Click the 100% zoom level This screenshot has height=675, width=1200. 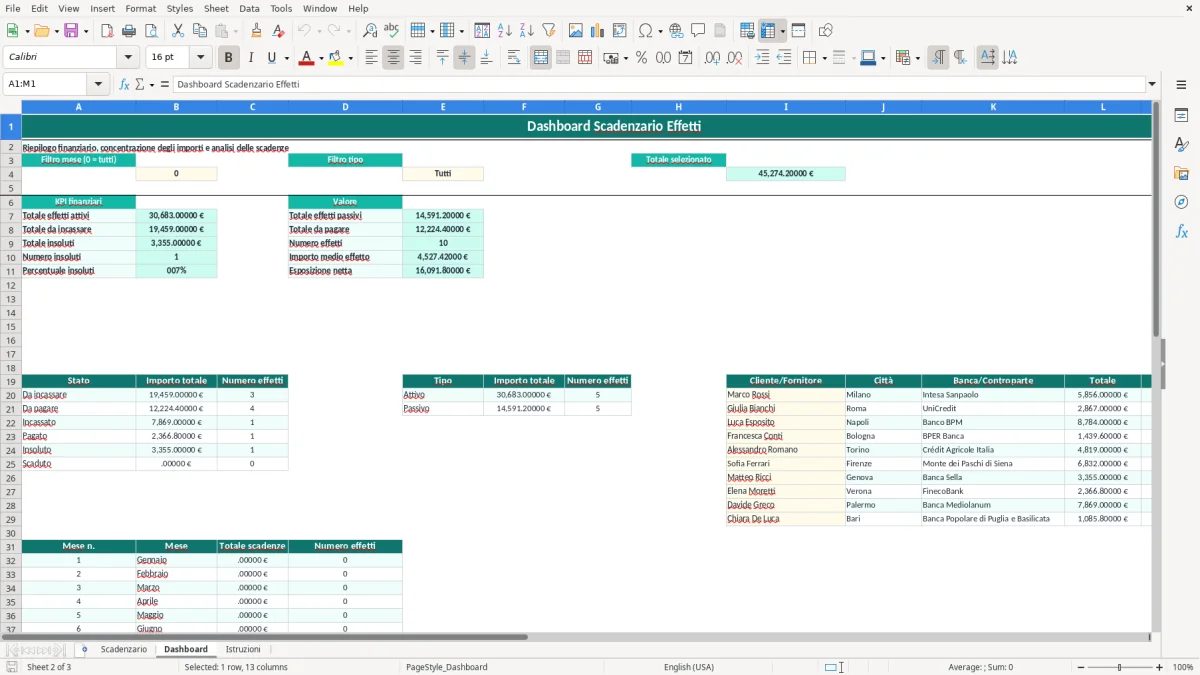(1183, 667)
